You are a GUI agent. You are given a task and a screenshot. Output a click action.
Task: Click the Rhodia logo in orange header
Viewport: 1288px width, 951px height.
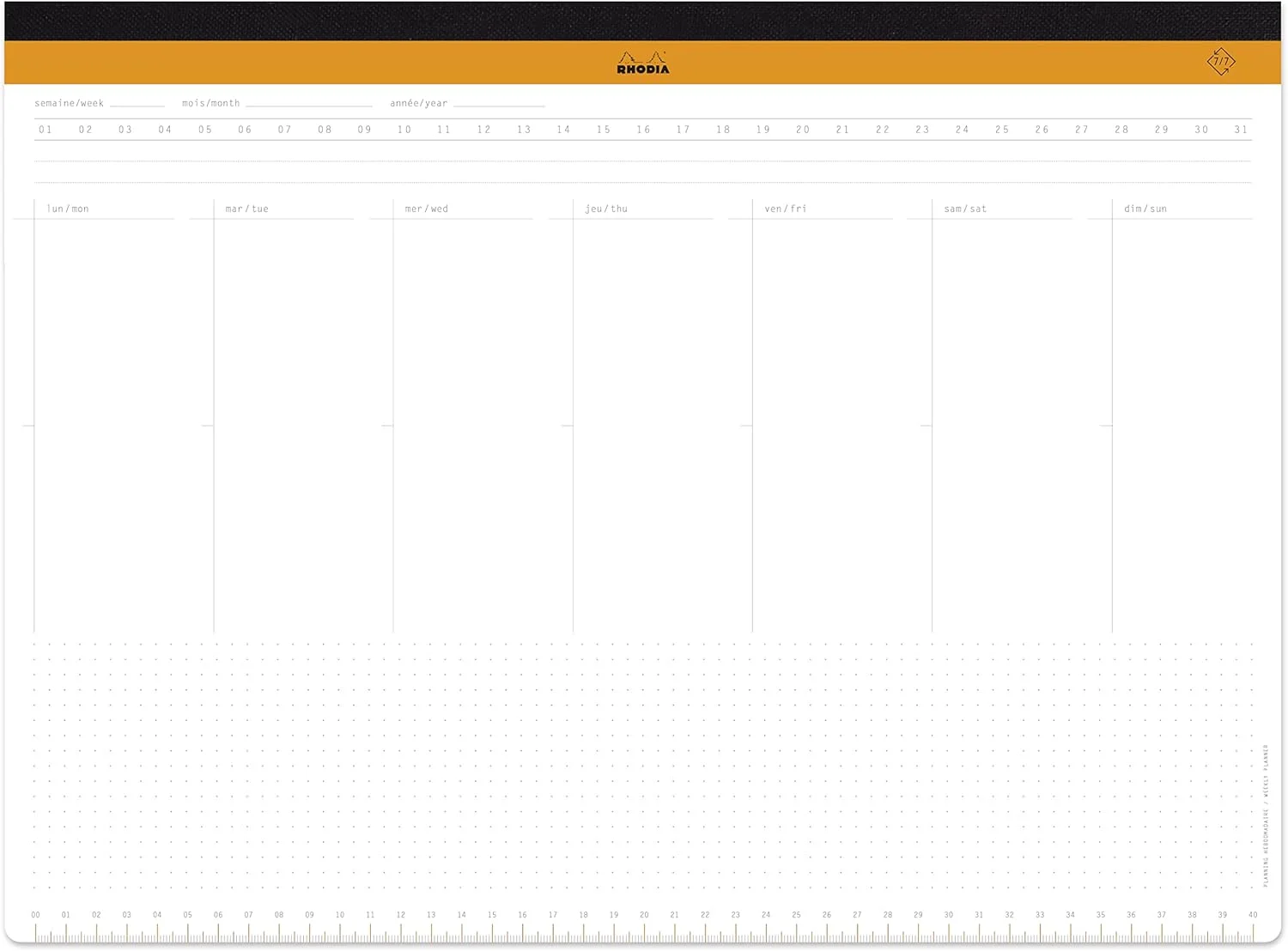(x=642, y=64)
